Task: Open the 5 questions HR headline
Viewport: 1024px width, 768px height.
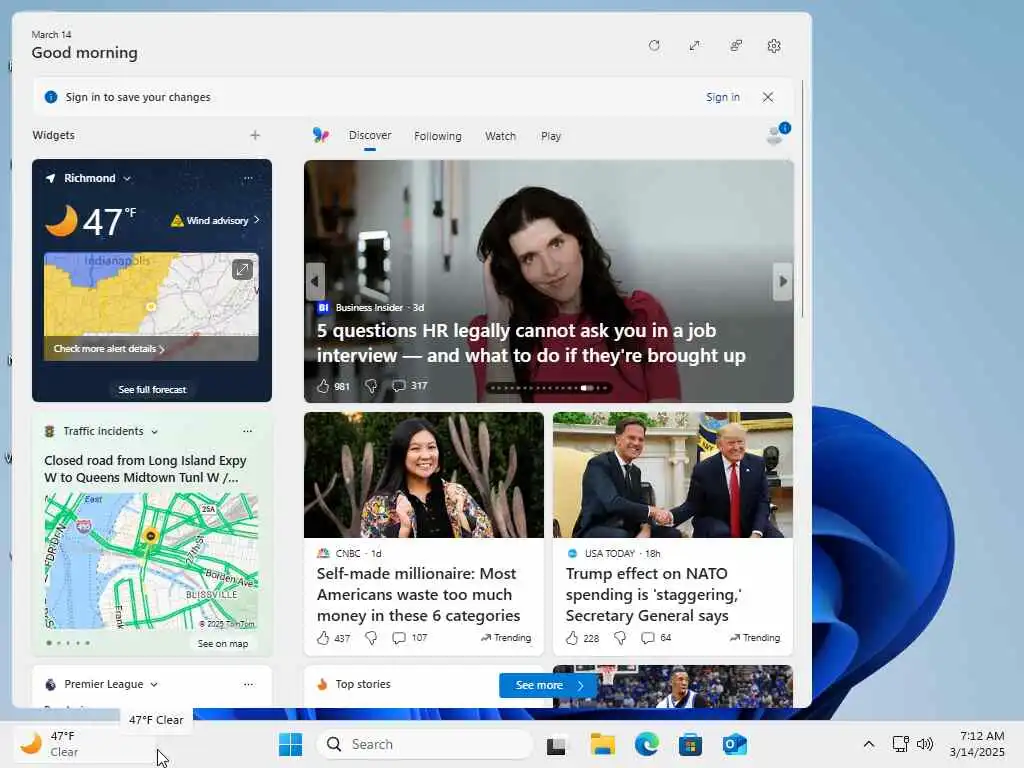Action: 531,343
